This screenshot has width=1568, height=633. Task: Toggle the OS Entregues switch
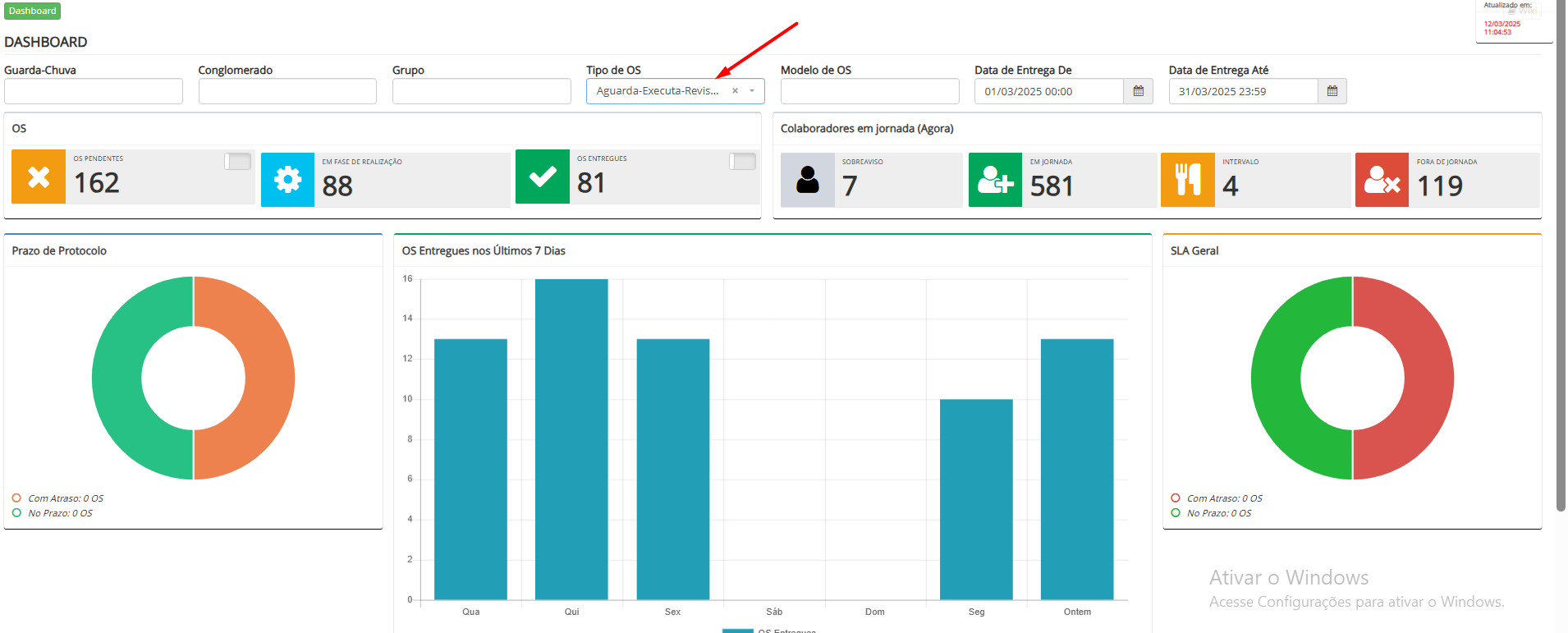pyautogui.click(x=742, y=161)
